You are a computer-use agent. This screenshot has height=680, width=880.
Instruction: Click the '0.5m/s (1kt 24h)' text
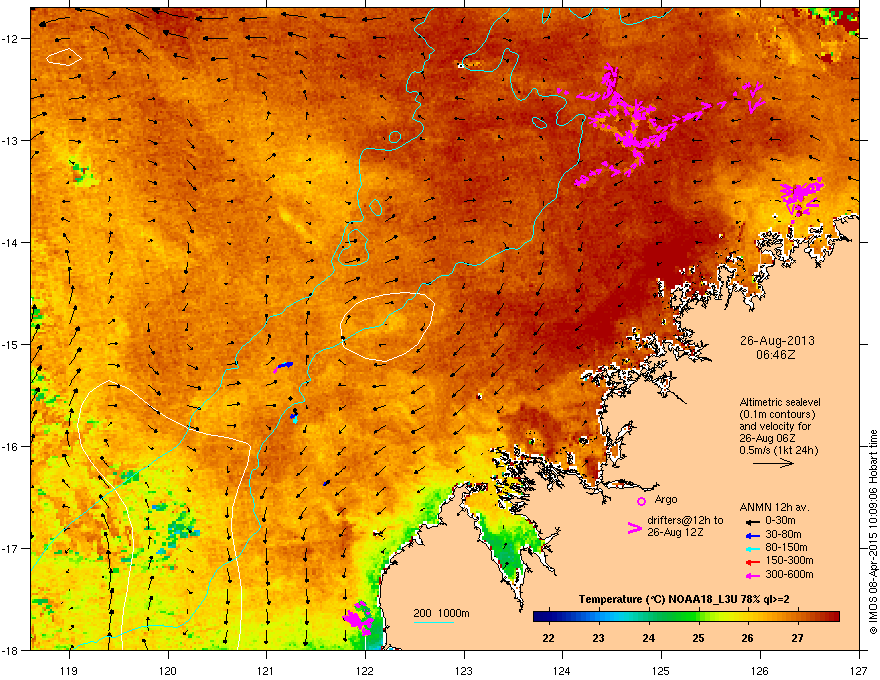click(778, 451)
